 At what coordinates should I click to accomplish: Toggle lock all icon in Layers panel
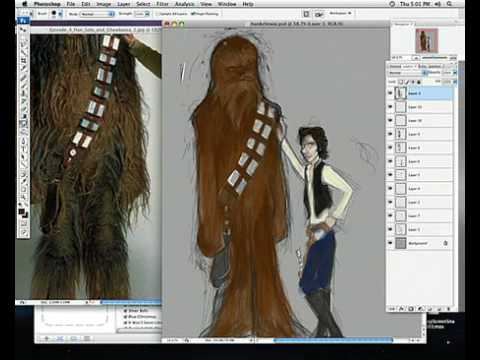(x=419, y=82)
